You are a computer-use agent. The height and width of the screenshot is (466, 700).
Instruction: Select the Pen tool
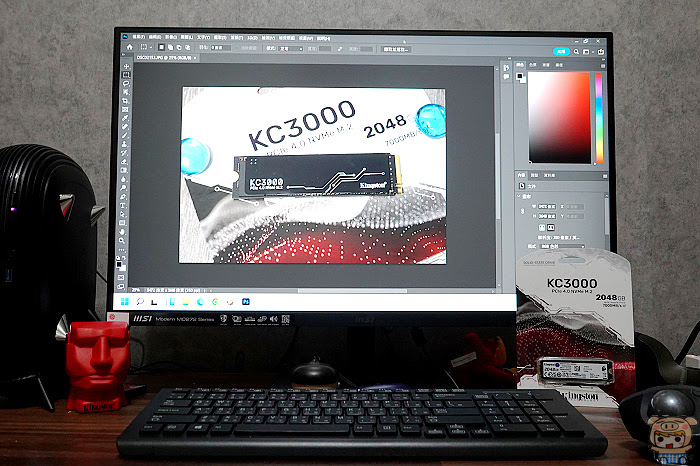(123, 197)
